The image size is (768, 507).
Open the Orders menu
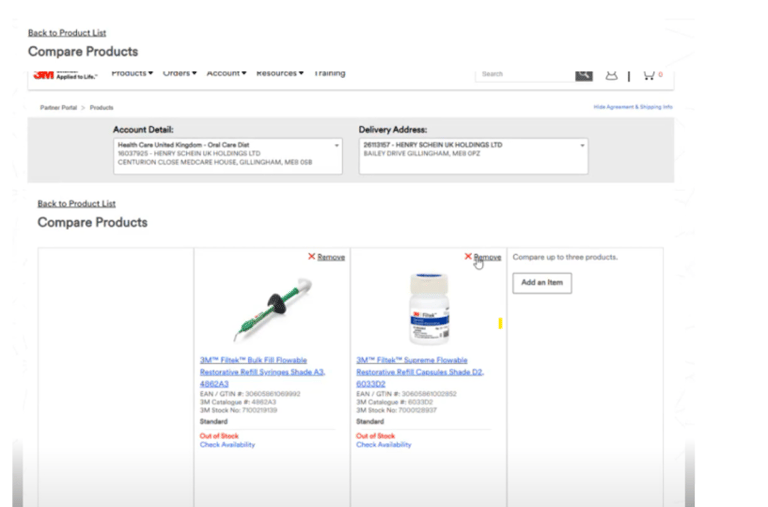point(179,73)
